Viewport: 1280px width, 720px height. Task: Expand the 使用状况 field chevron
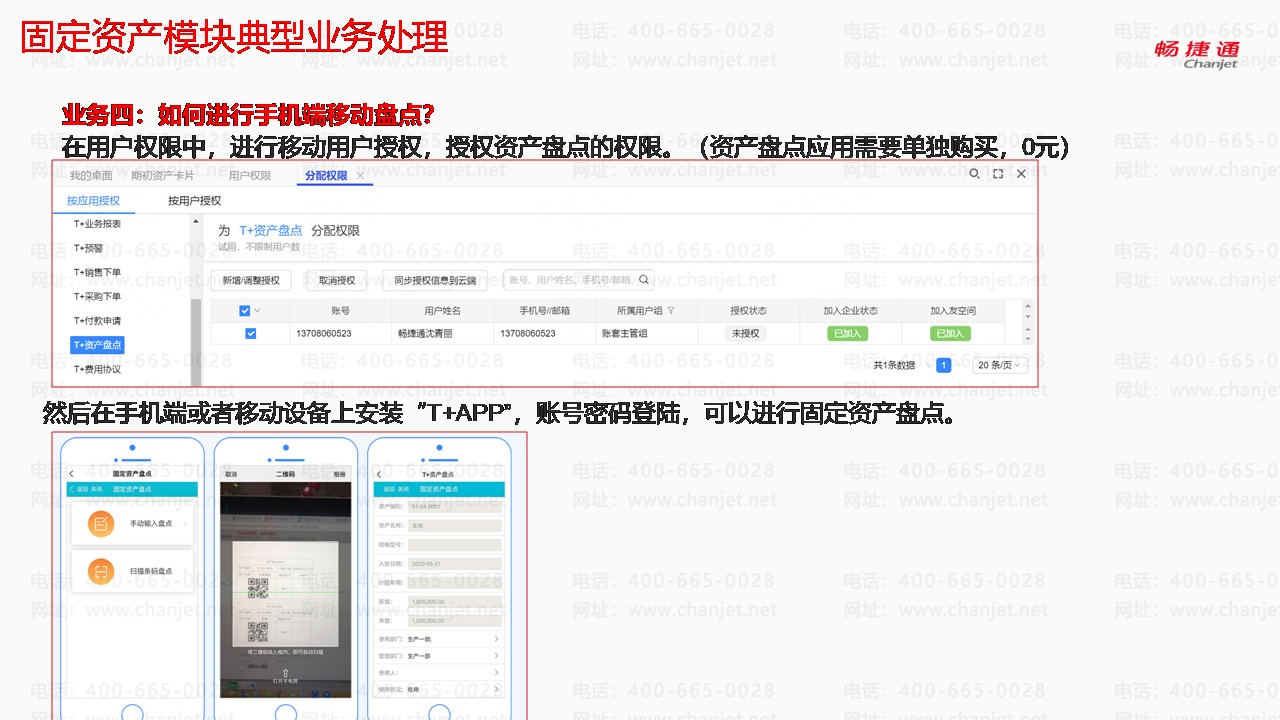[x=496, y=690]
